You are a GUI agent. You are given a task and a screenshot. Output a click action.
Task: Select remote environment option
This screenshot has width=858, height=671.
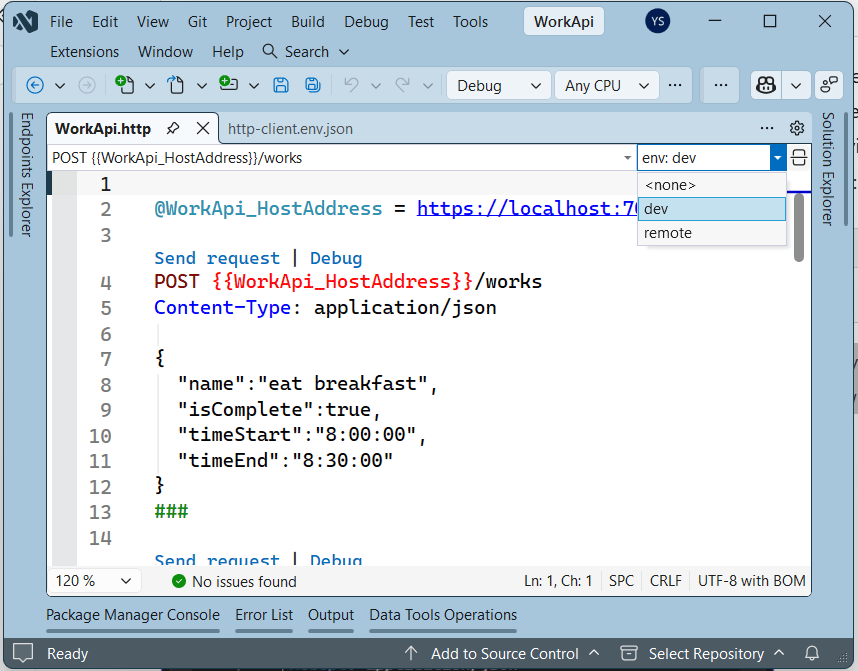712,233
